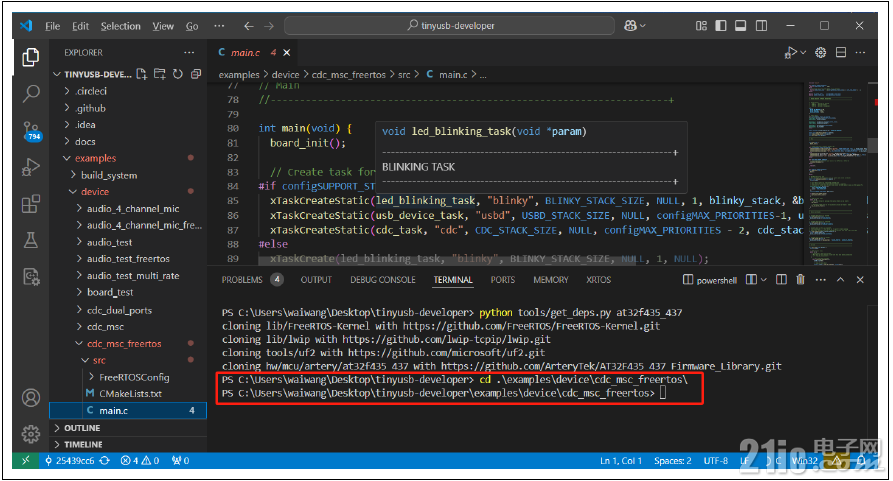The width and height of the screenshot is (893, 481).
Task: Open run options dropdown arrow
Action: [x=803, y=52]
